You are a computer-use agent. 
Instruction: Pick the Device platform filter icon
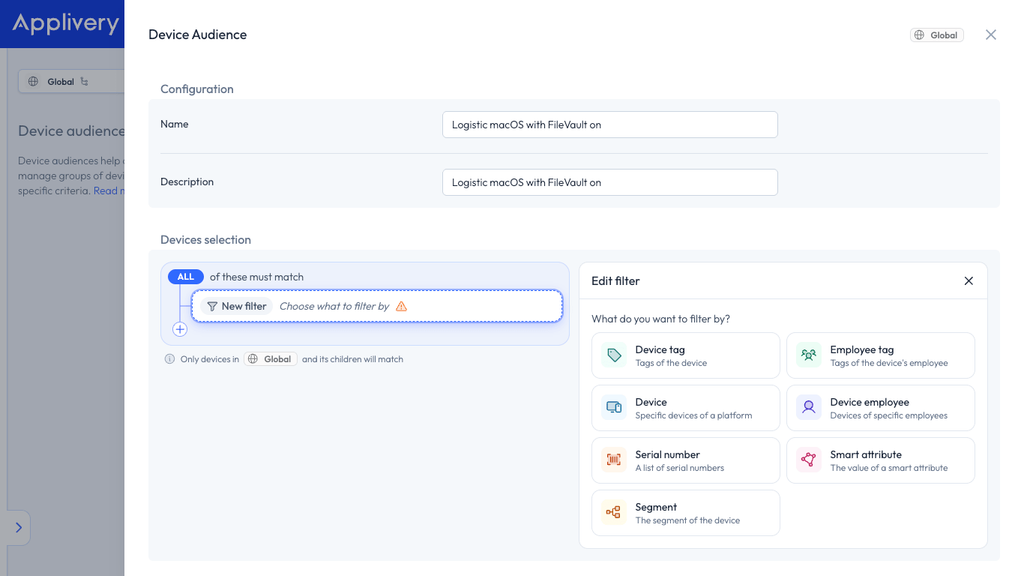coord(614,408)
